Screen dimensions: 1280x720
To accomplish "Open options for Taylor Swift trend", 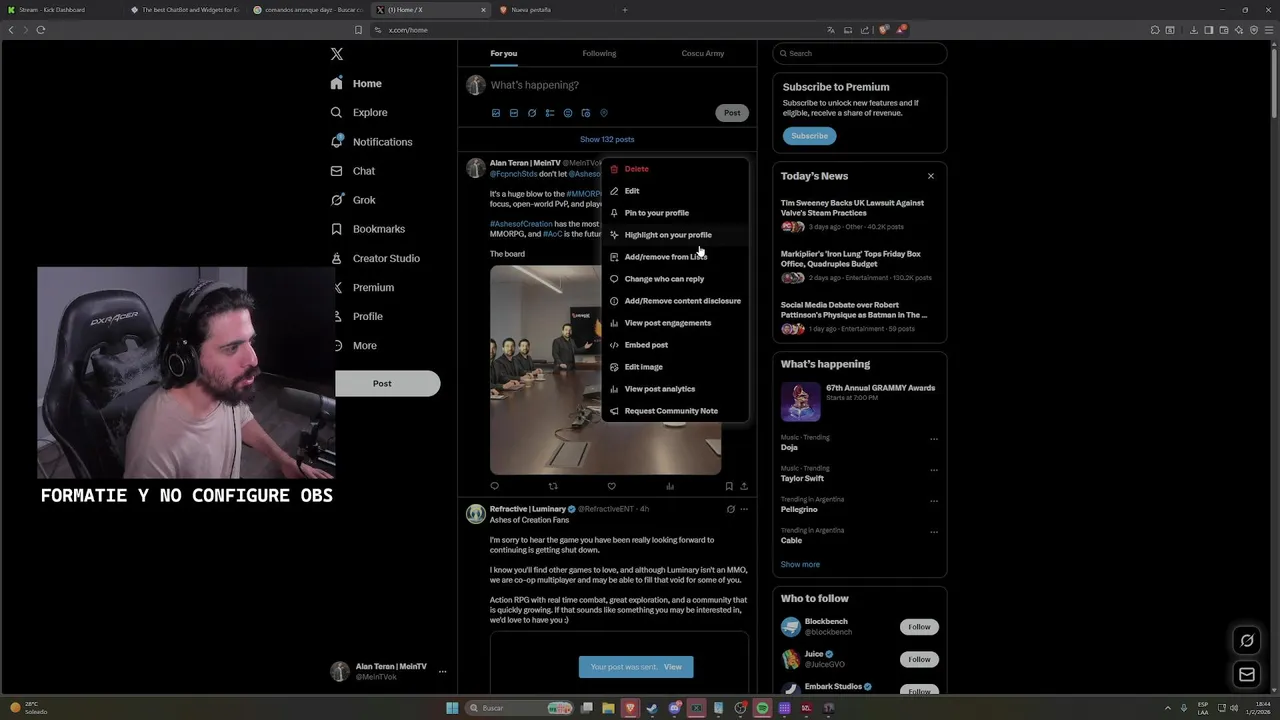I will pyautogui.click(x=934, y=470).
